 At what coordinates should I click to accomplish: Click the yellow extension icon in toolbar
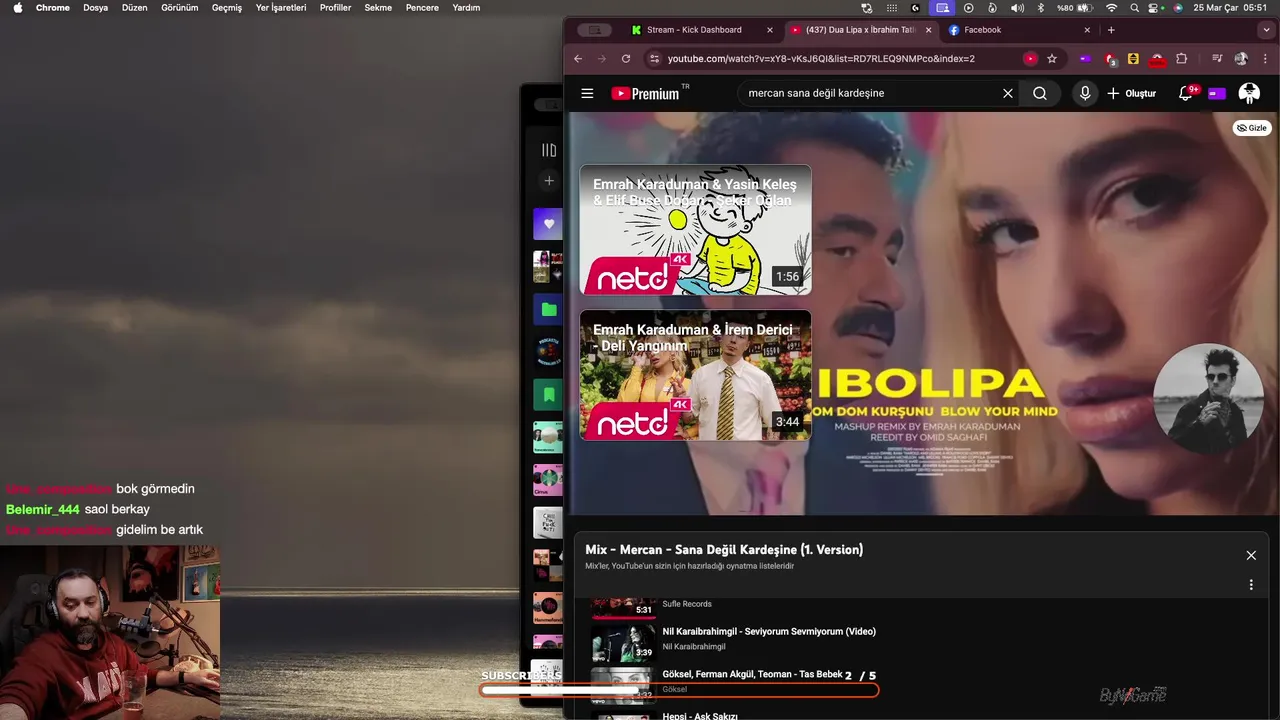point(1133,59)
